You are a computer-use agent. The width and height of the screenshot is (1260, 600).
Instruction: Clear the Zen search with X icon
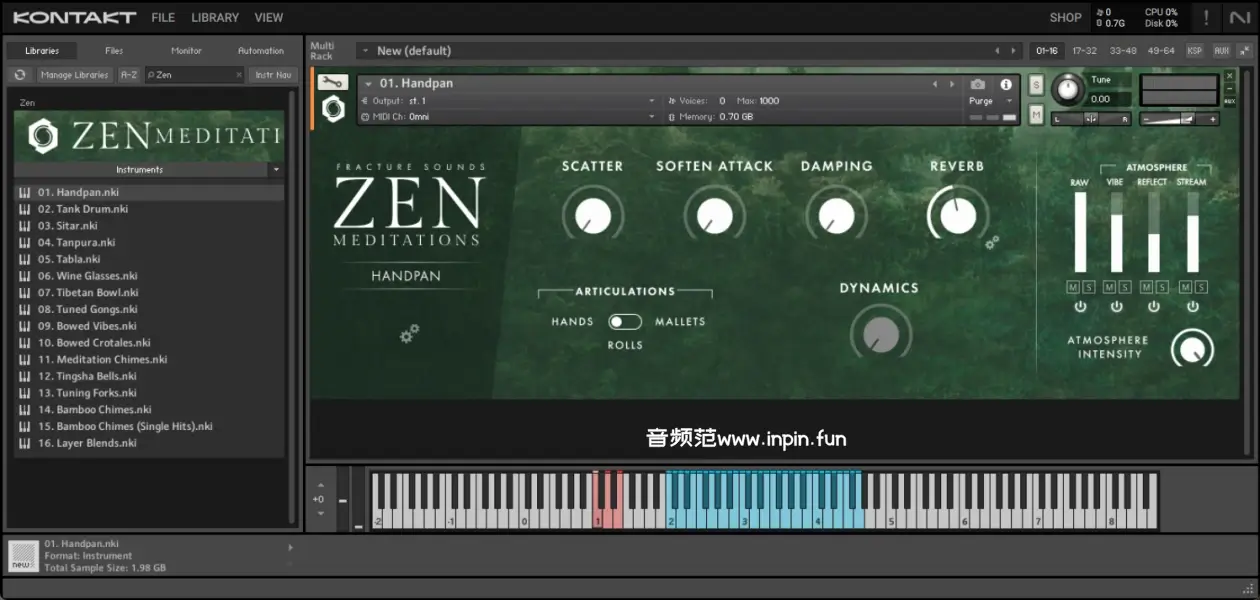point(239,75)
